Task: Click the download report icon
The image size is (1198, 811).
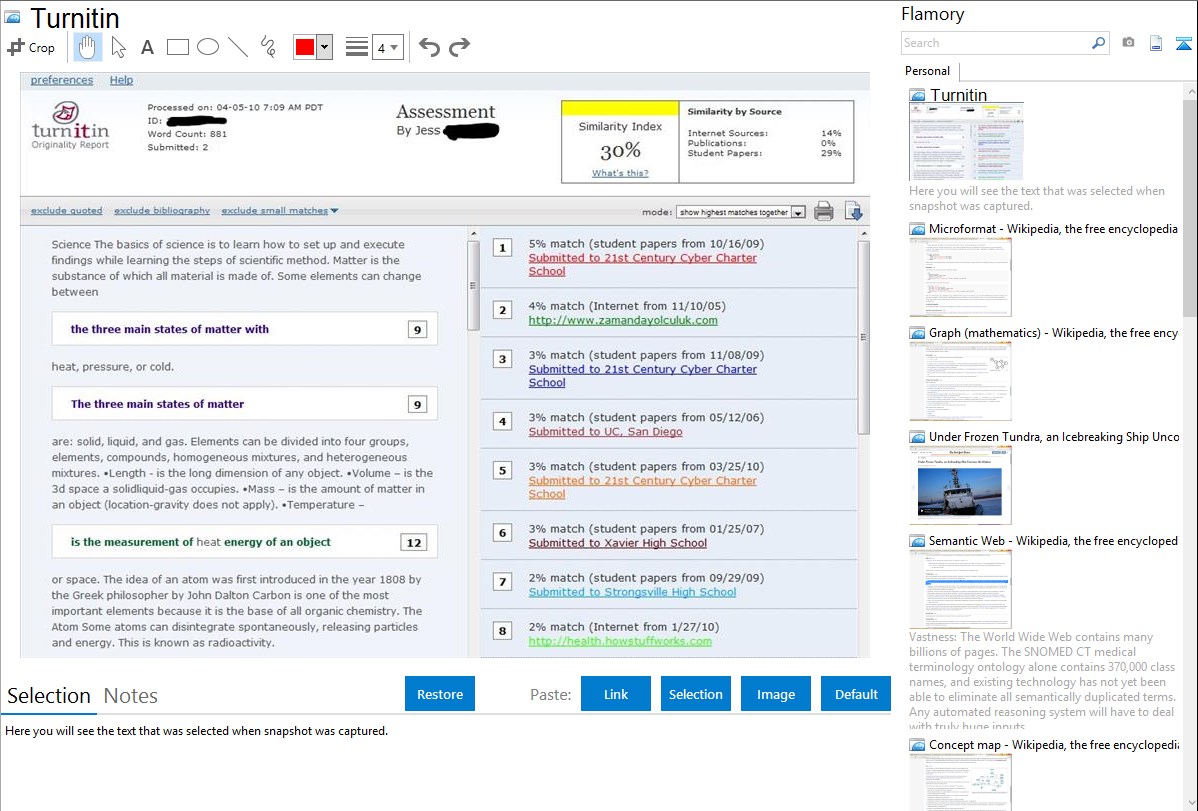Action: pyautogui.click(x=853, y=211)
